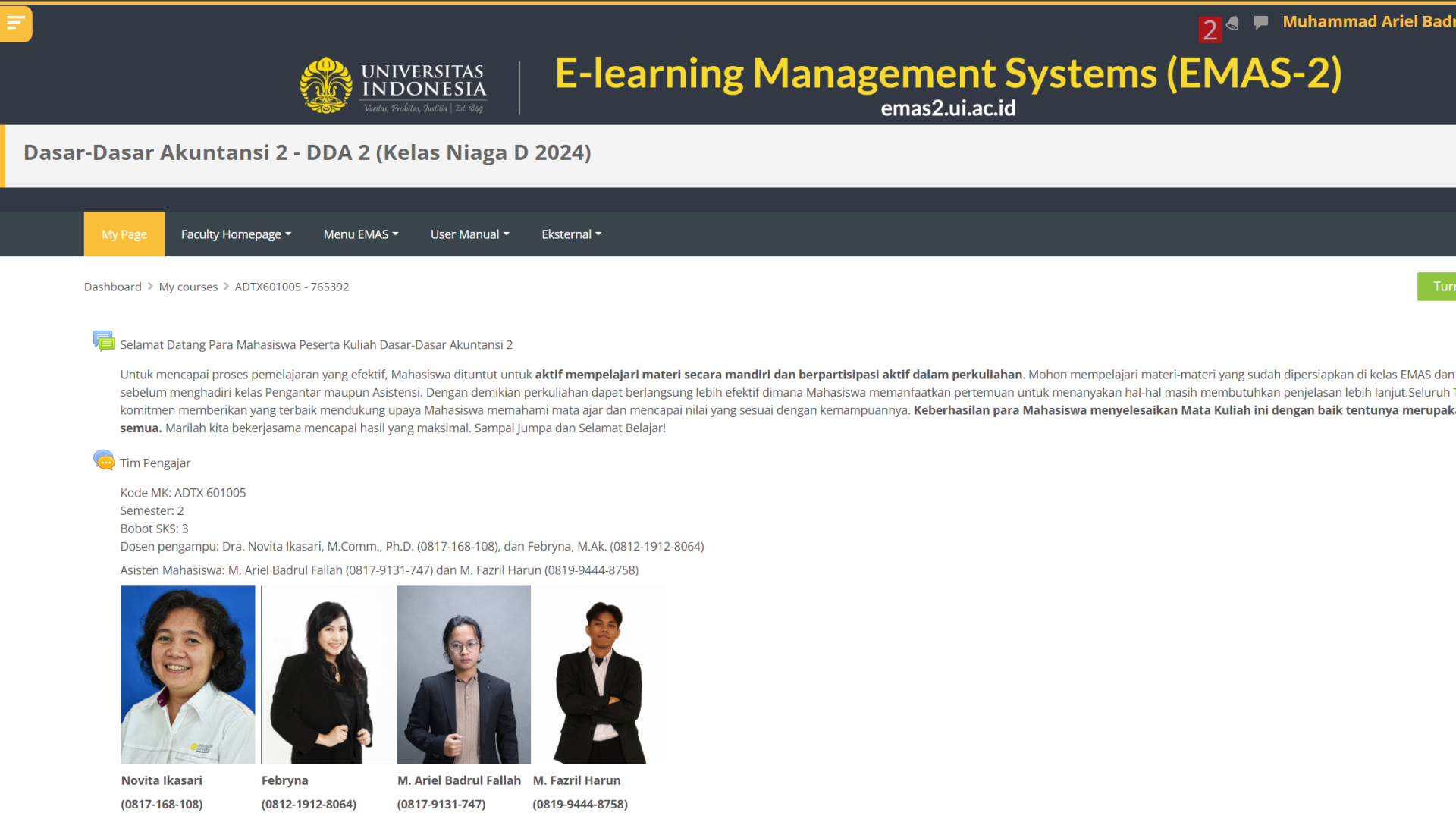The image size is (1456, 819).
Task: Click M. Fazril Harun's portrait photo
Action: [x=599, y=674]
